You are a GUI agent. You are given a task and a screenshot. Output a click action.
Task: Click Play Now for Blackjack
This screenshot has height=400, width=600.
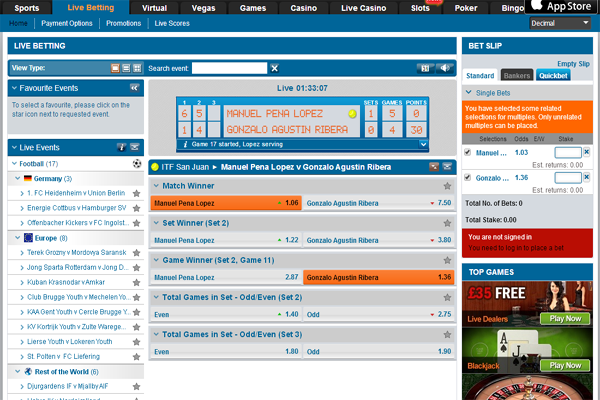(565, 366)
